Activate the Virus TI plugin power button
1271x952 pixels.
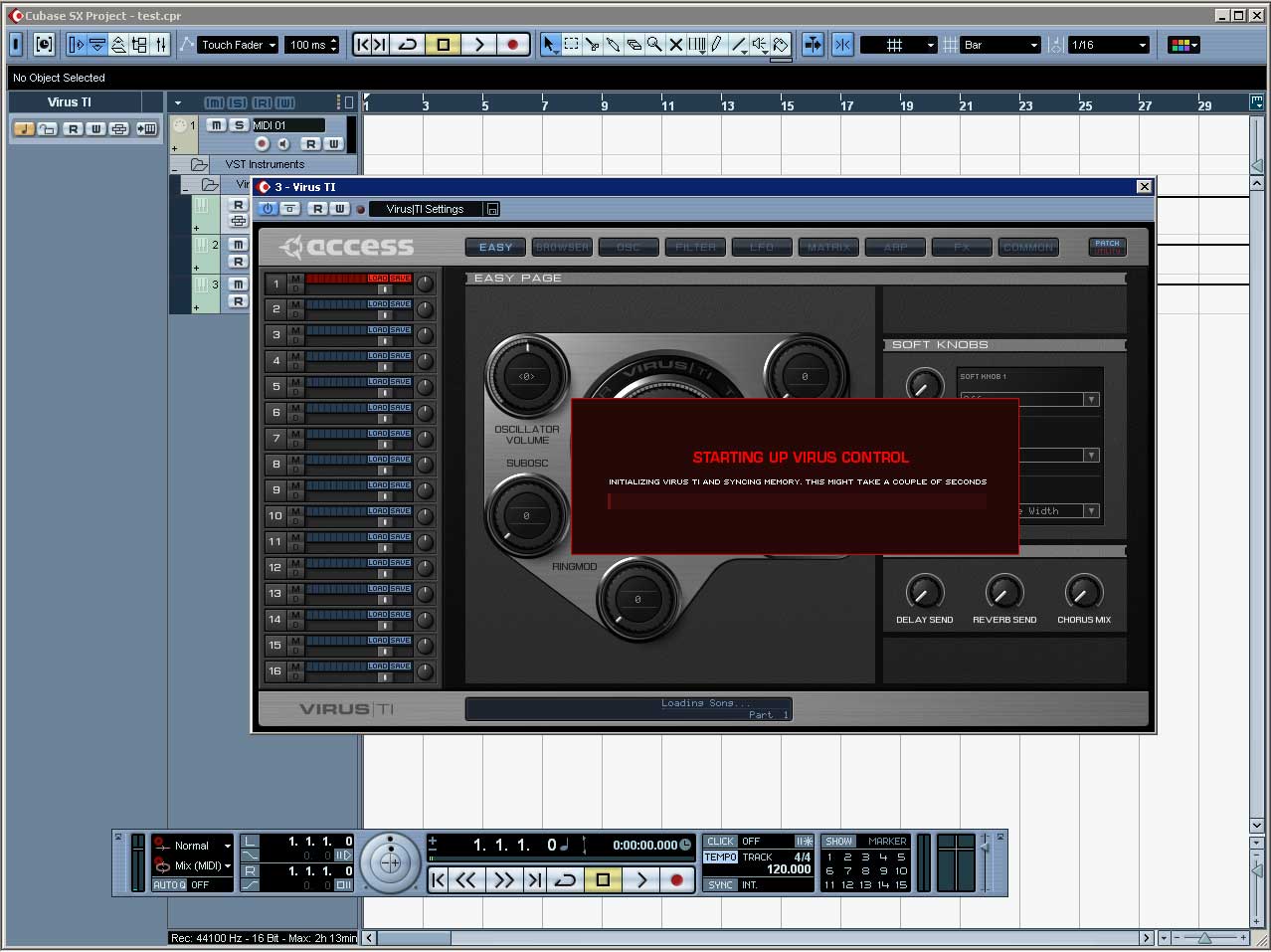click(x=268, y=209)
